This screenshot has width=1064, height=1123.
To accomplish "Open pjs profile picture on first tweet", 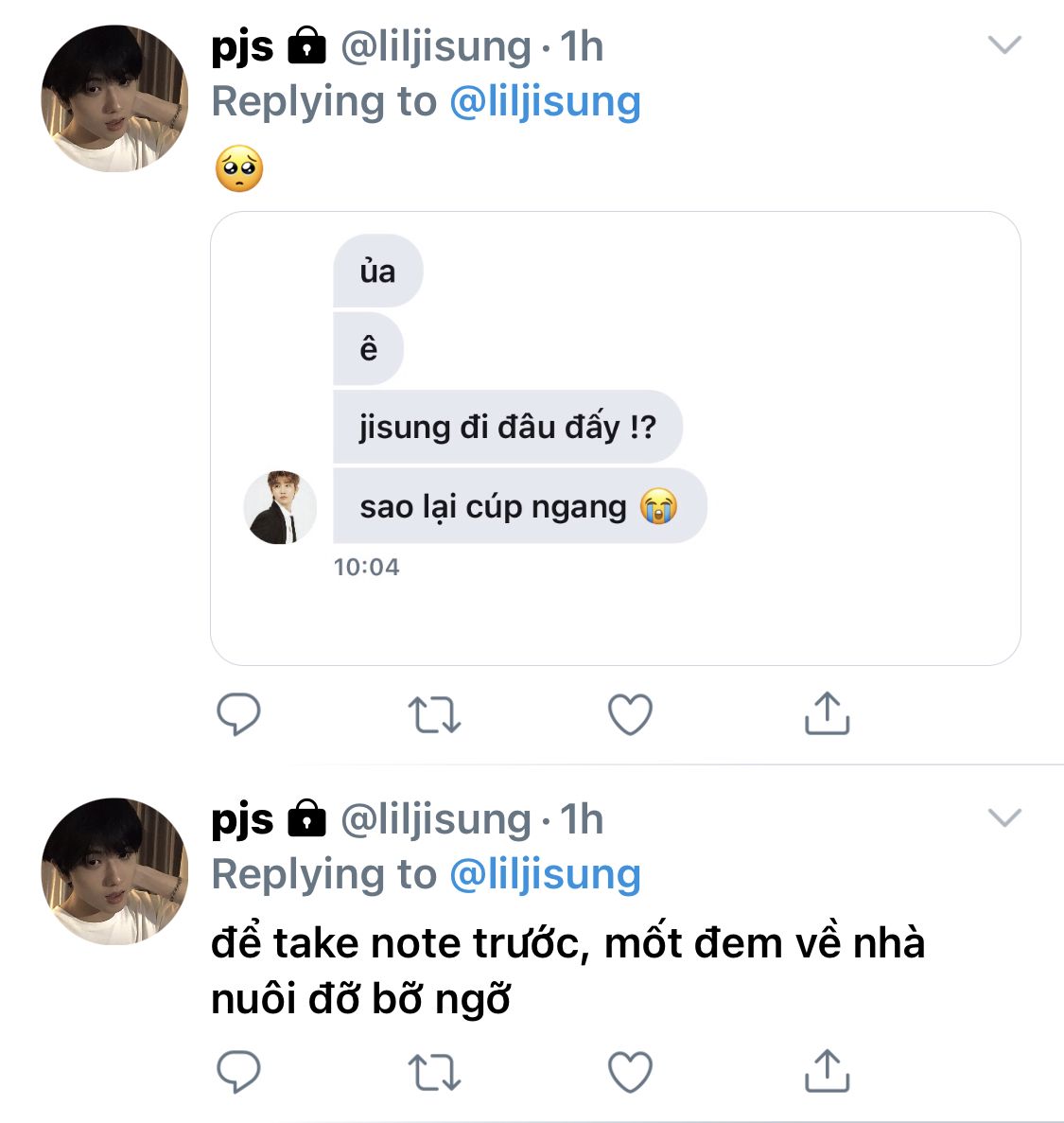I will (114, 98).
